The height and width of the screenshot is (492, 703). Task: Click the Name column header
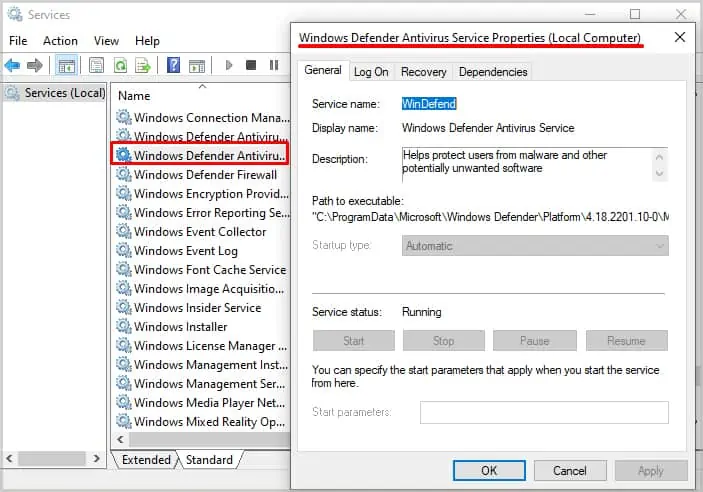(x=134, y=96)
